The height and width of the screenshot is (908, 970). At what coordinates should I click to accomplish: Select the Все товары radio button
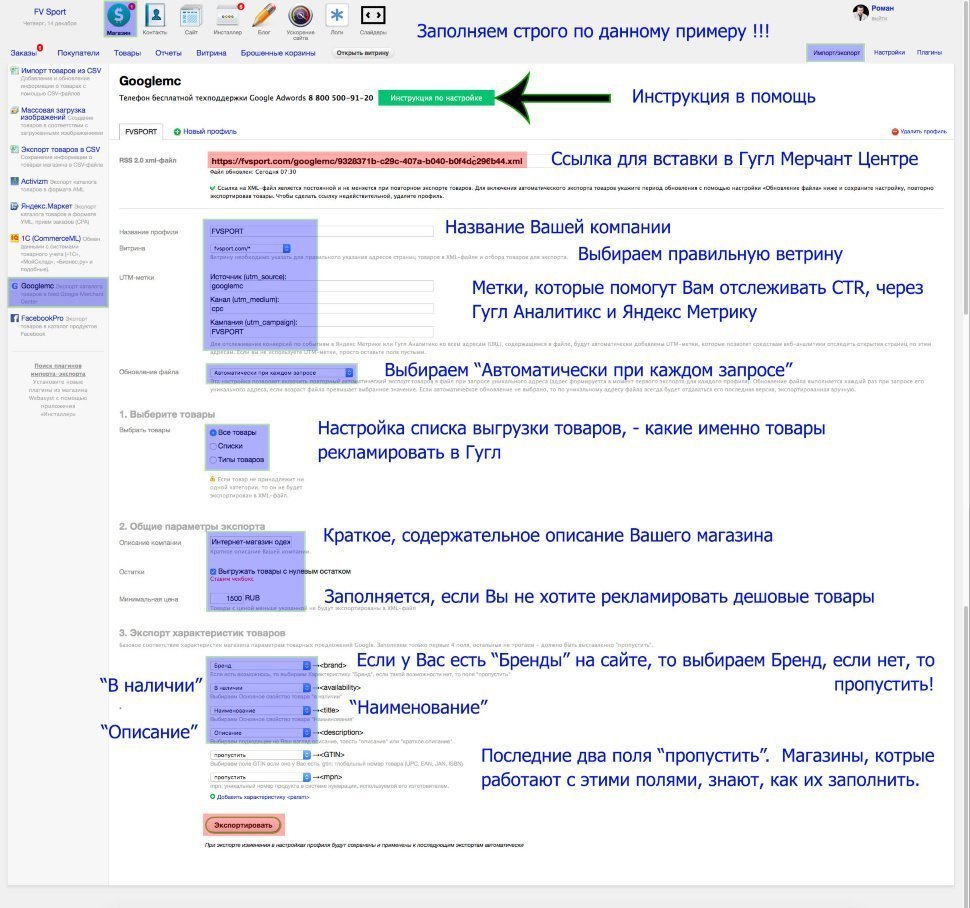214,432
